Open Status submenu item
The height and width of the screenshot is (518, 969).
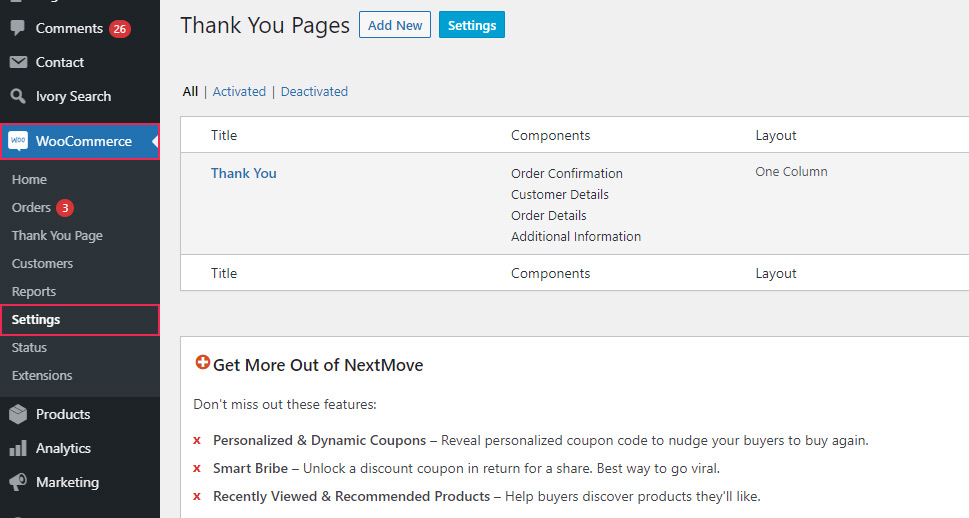pyautogui.click(x=29, y=347)
